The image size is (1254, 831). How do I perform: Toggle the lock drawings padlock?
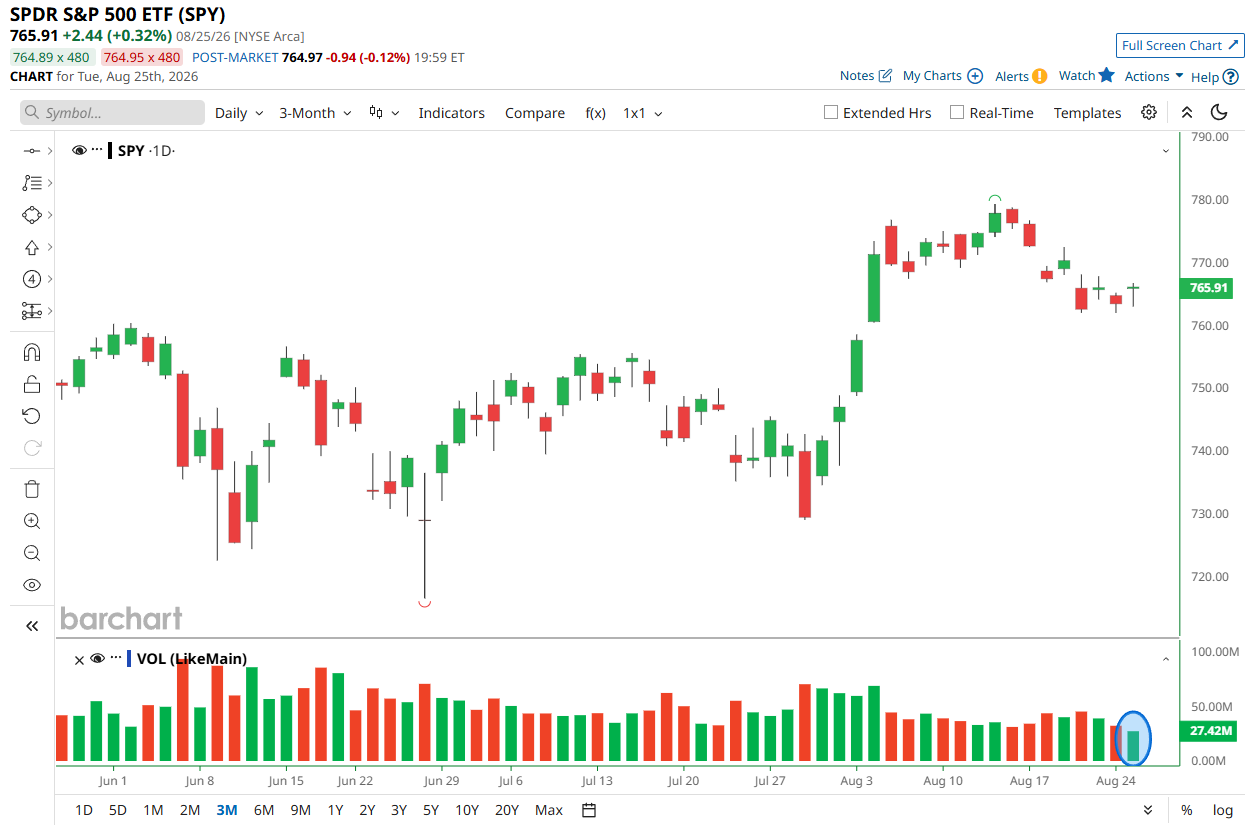click(x=31, y=384)
